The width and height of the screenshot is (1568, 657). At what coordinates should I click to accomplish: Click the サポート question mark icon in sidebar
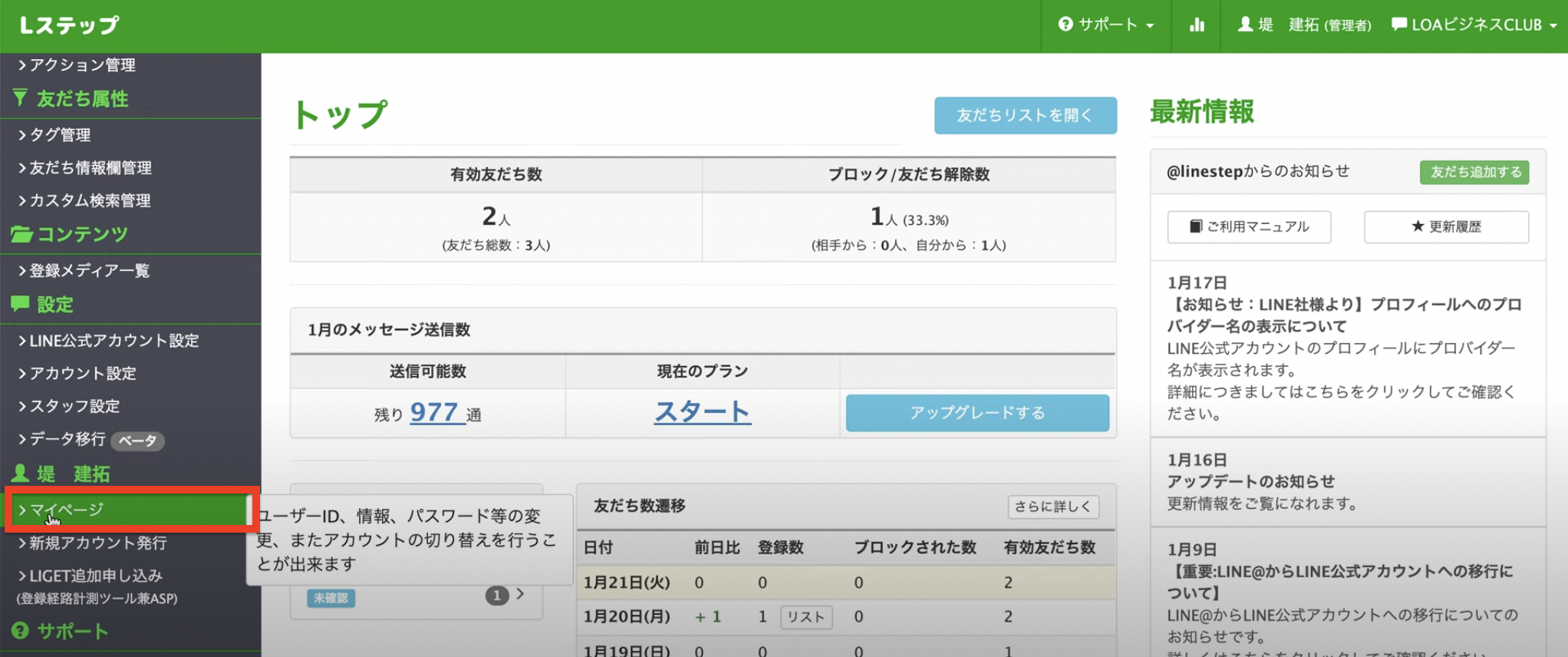click(x=21, y=631)
